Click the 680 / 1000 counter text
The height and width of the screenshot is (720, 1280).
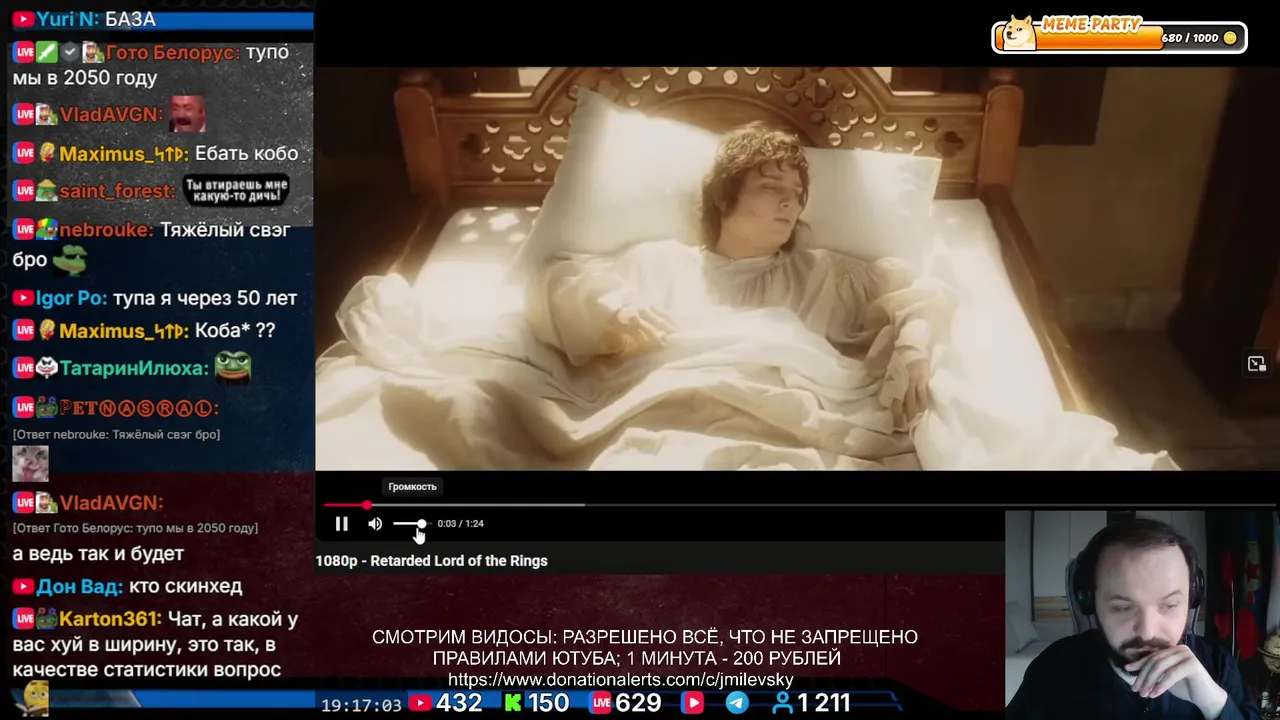[1190, 38]
